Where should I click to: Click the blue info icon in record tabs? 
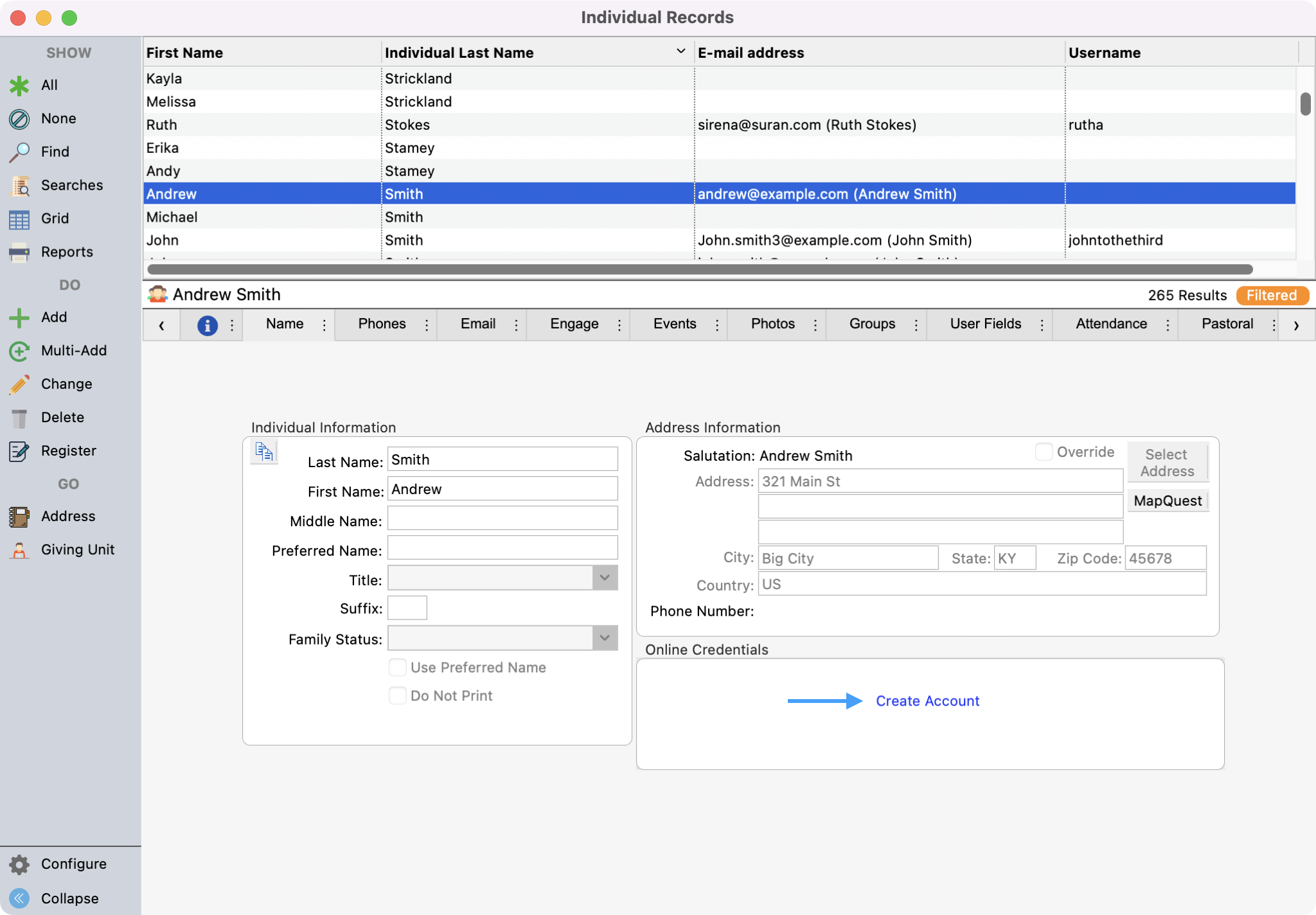click(x=207, y=324)
